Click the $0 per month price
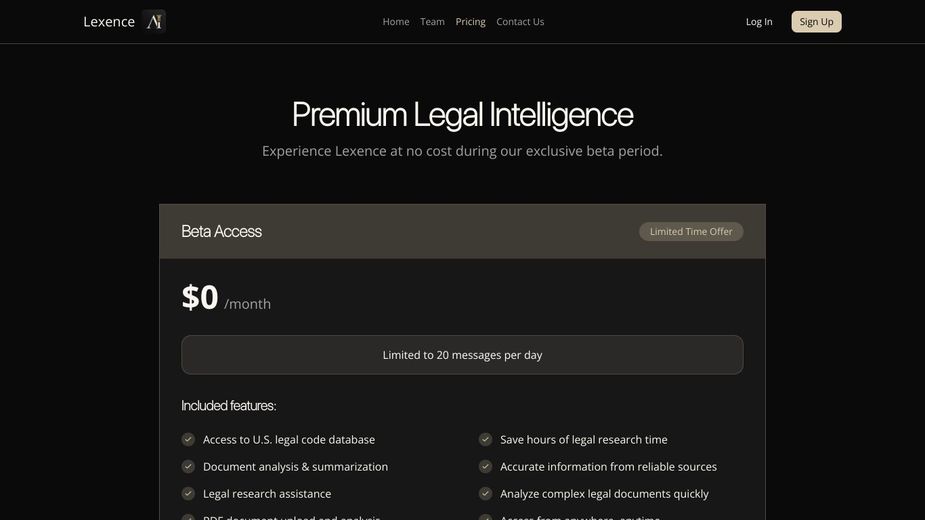The width and height of the screenshot is (925, 520). (x=226, y=298)
